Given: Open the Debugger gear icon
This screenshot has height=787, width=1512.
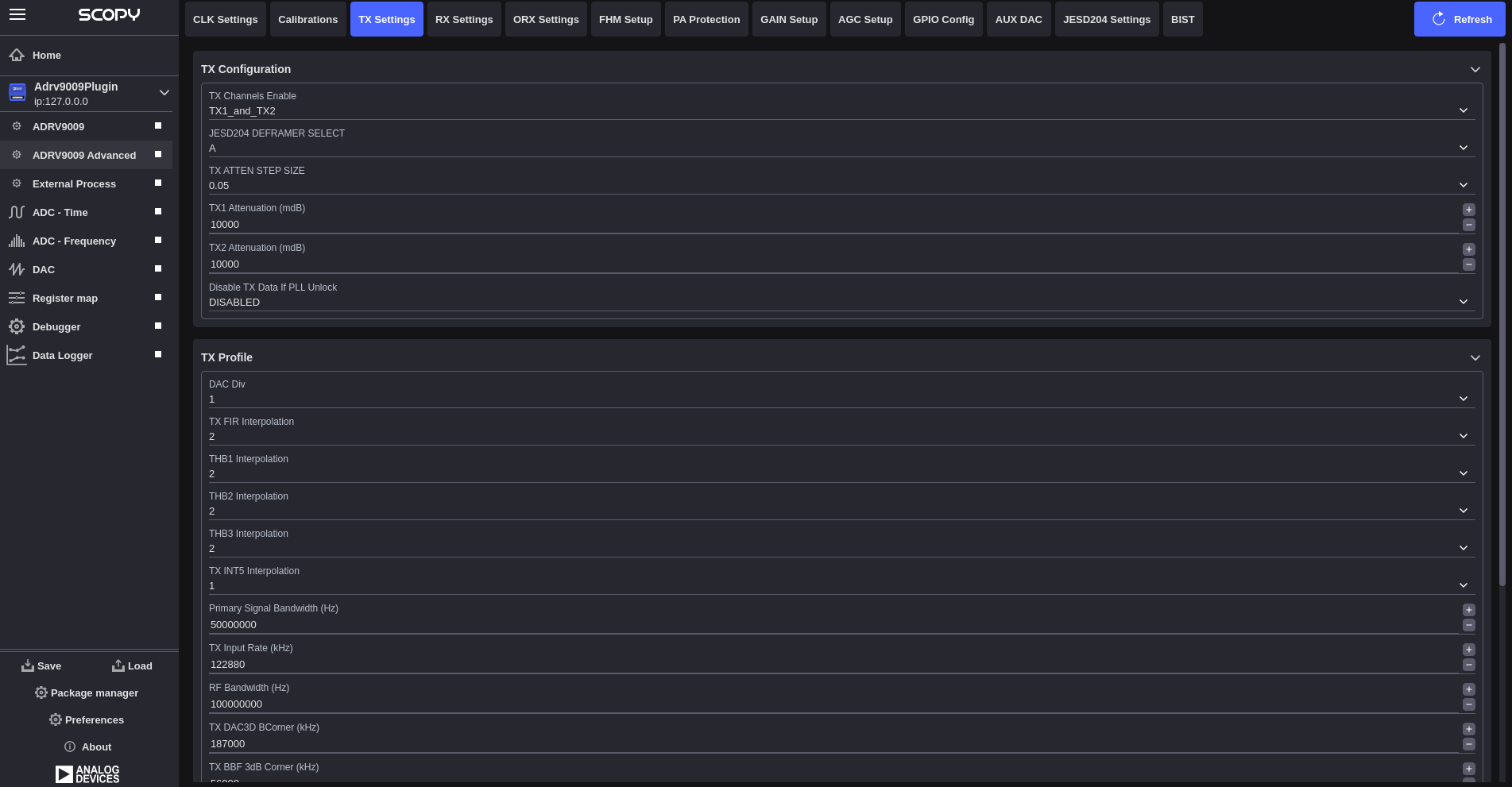Looking at the screenshot, I should 17,326.
